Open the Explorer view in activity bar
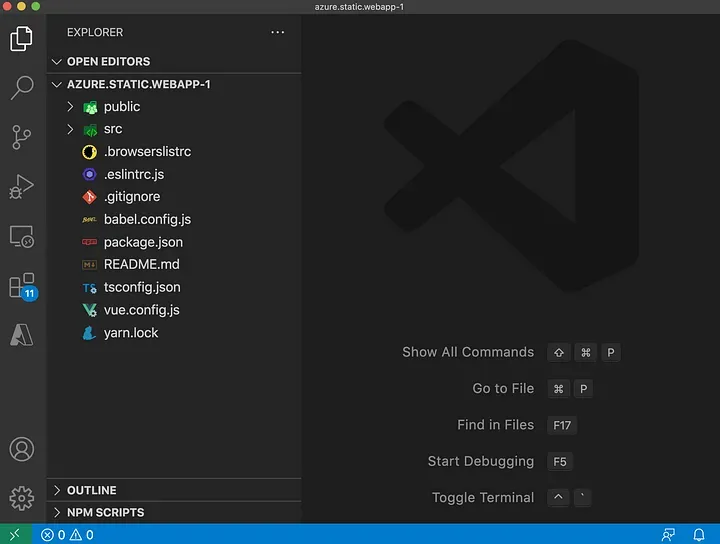Image resolution: width=720 pixels, height=544 pixels. [22, 38]
